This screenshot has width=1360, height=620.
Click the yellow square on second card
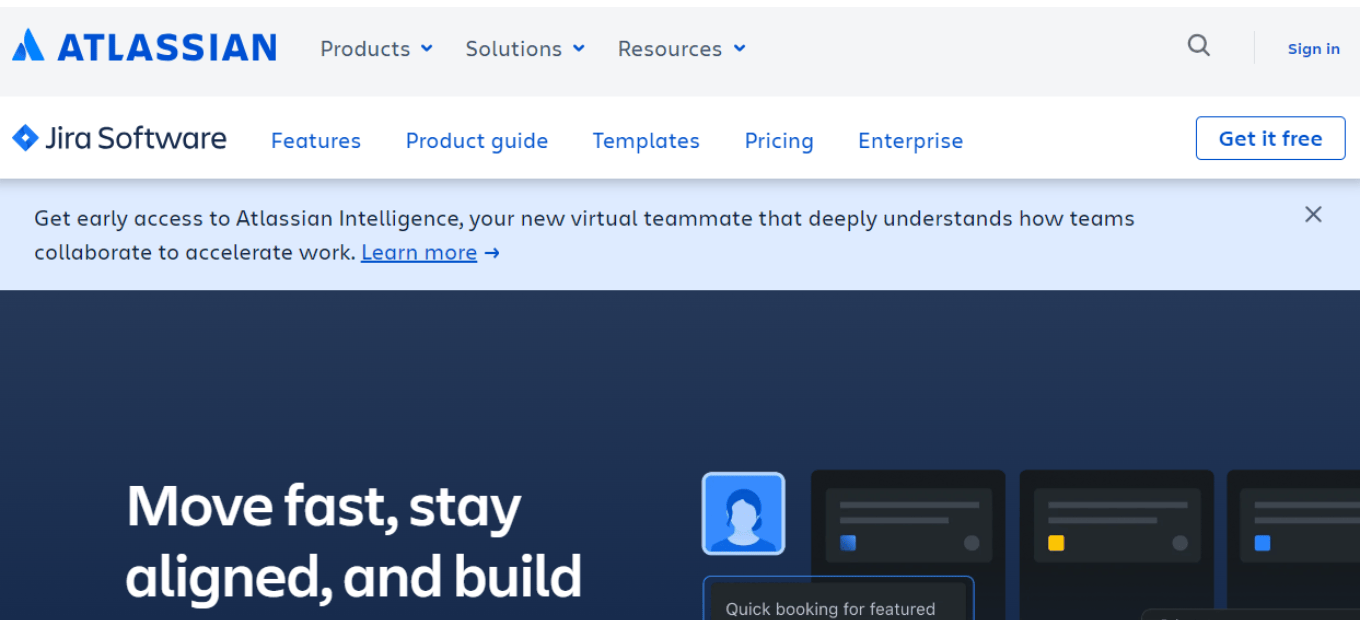point(1056,543)
